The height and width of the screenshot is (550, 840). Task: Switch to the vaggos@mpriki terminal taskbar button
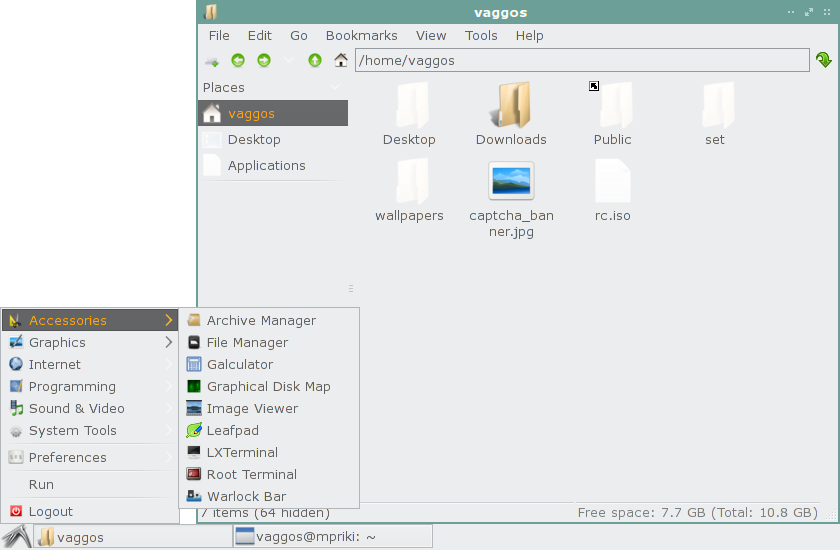coord(333,537)
